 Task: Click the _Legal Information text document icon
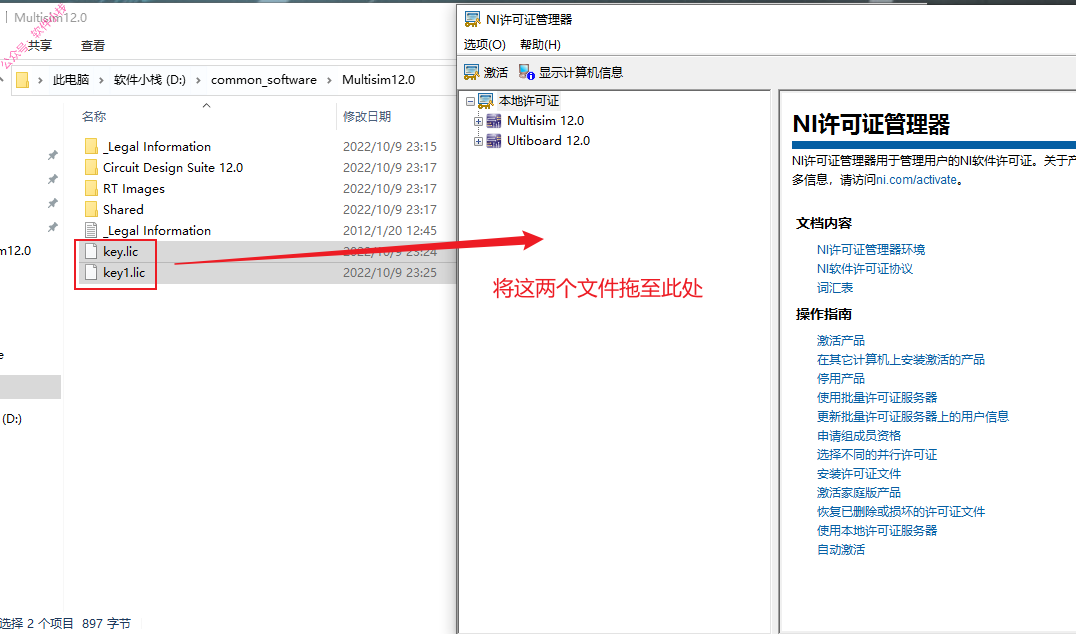point(91,231)
